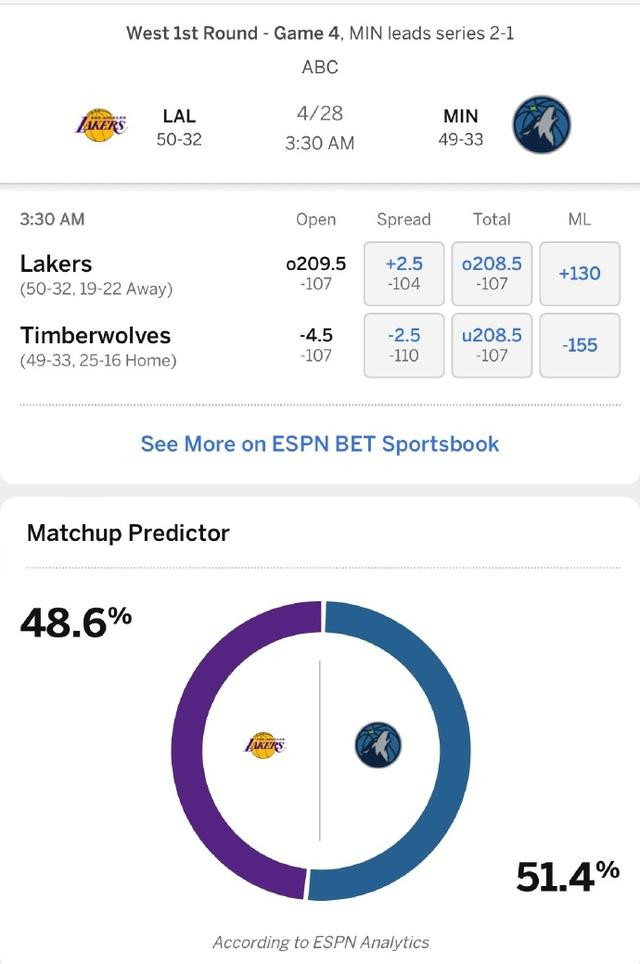Screen dimensions: 640x964
Task: Select the Lakers +2.5 spread bet
Action: point(404,274)
